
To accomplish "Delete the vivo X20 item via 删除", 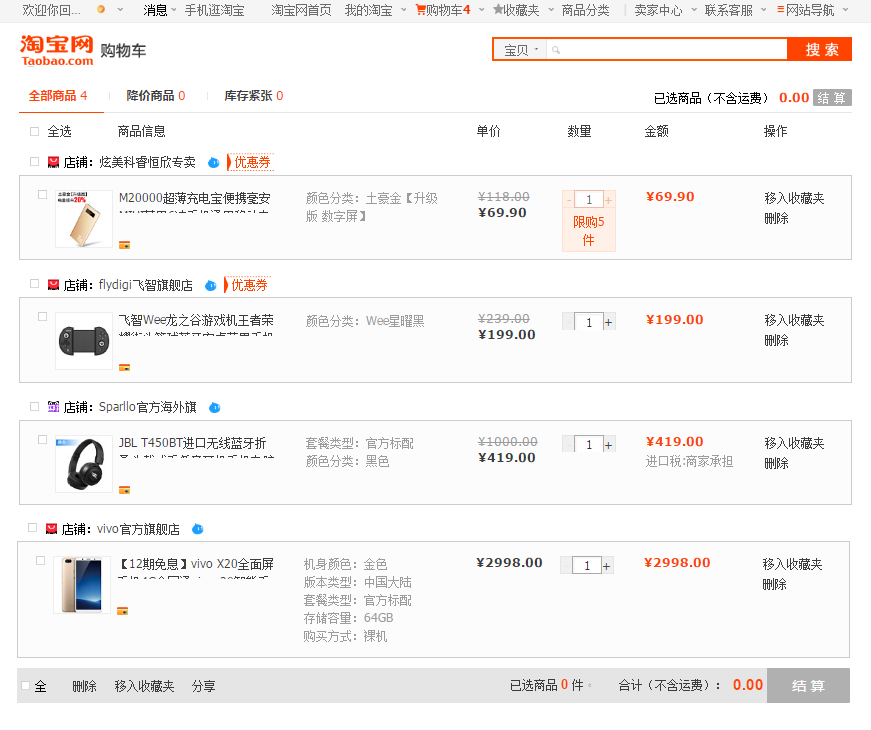I will 774,584.
